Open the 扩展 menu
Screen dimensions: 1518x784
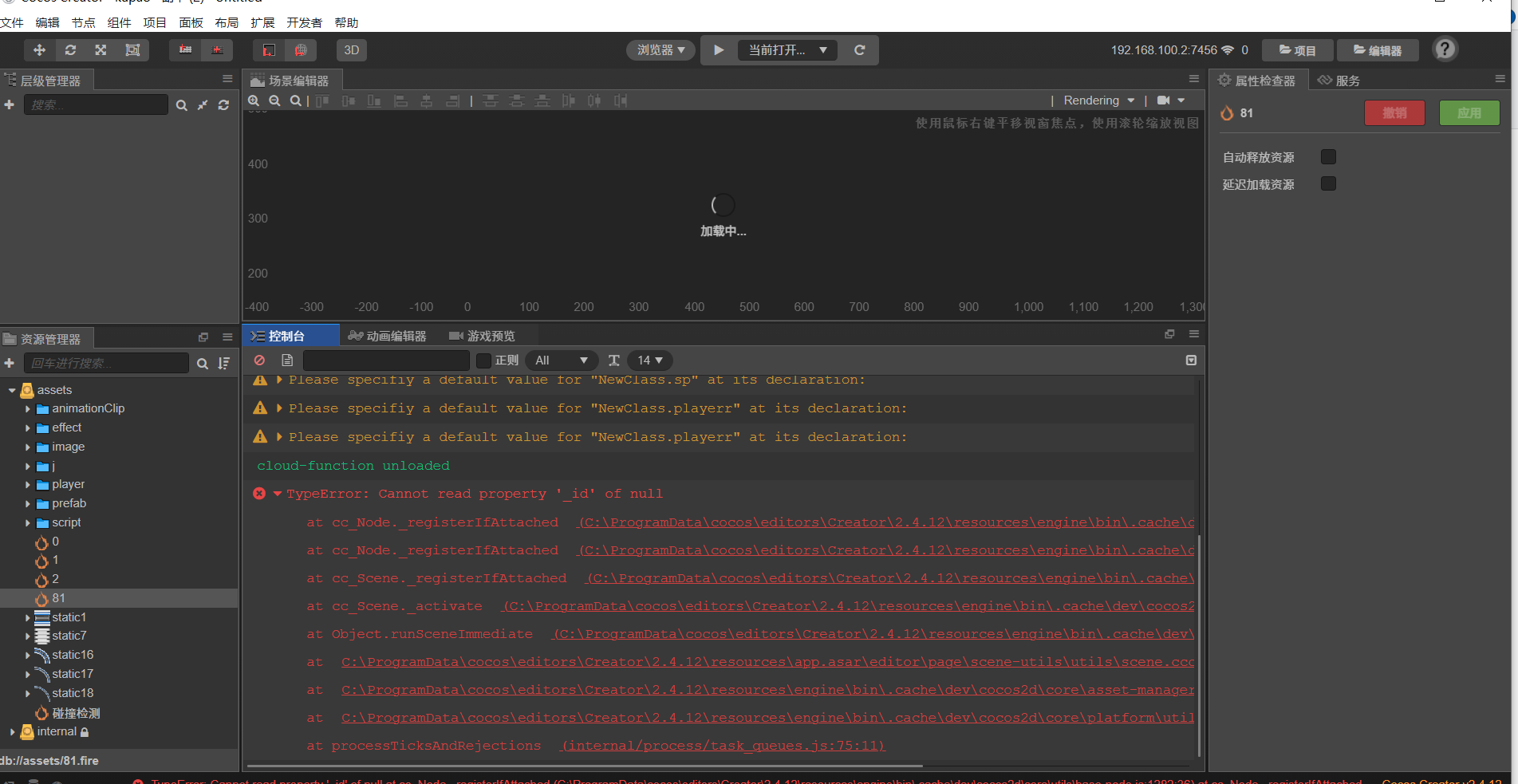coord(262,22)
